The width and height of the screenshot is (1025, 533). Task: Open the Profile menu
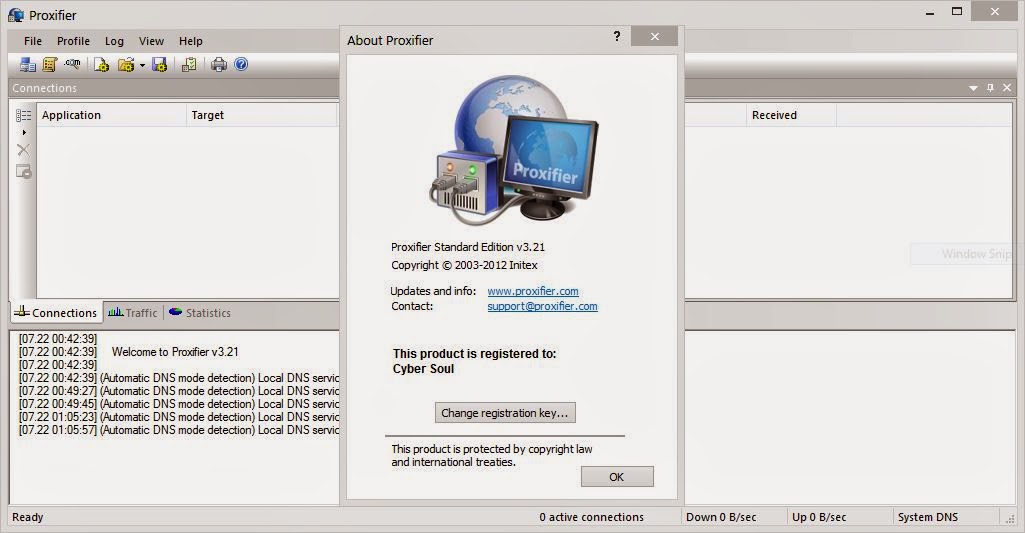click(73, 41)
